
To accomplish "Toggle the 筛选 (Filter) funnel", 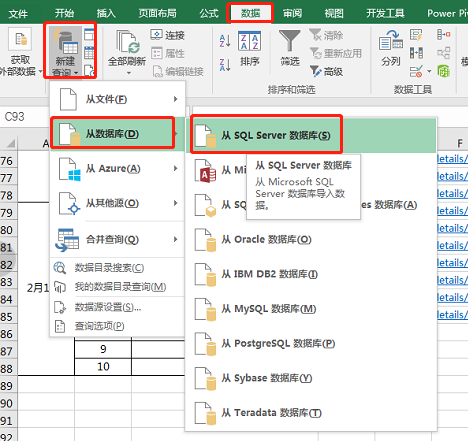I will pyautogui.click(x=289, y=49).
